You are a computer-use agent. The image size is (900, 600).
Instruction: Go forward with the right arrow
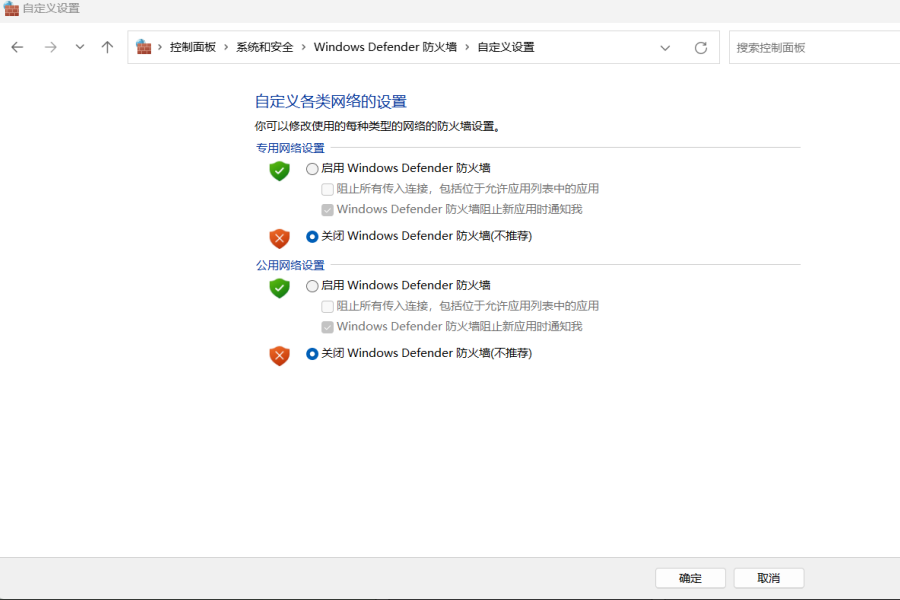click(51, 47)
